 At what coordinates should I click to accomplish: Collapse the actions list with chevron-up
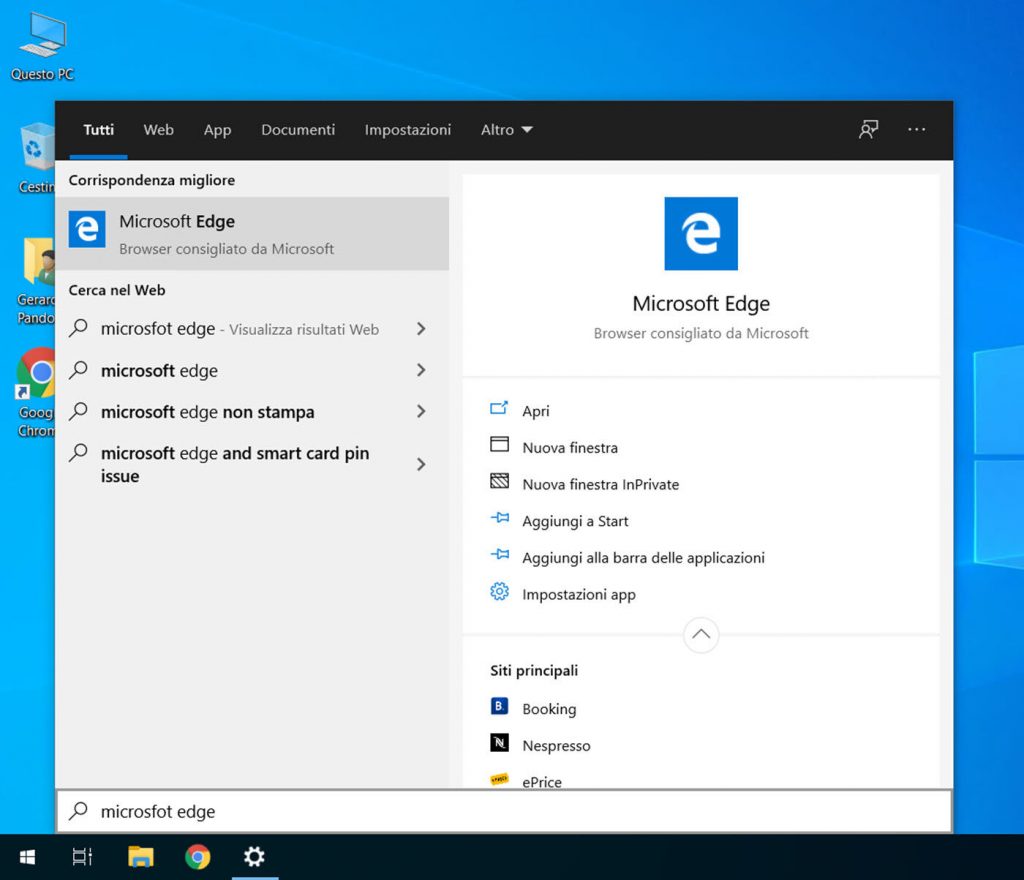(701, 634)
